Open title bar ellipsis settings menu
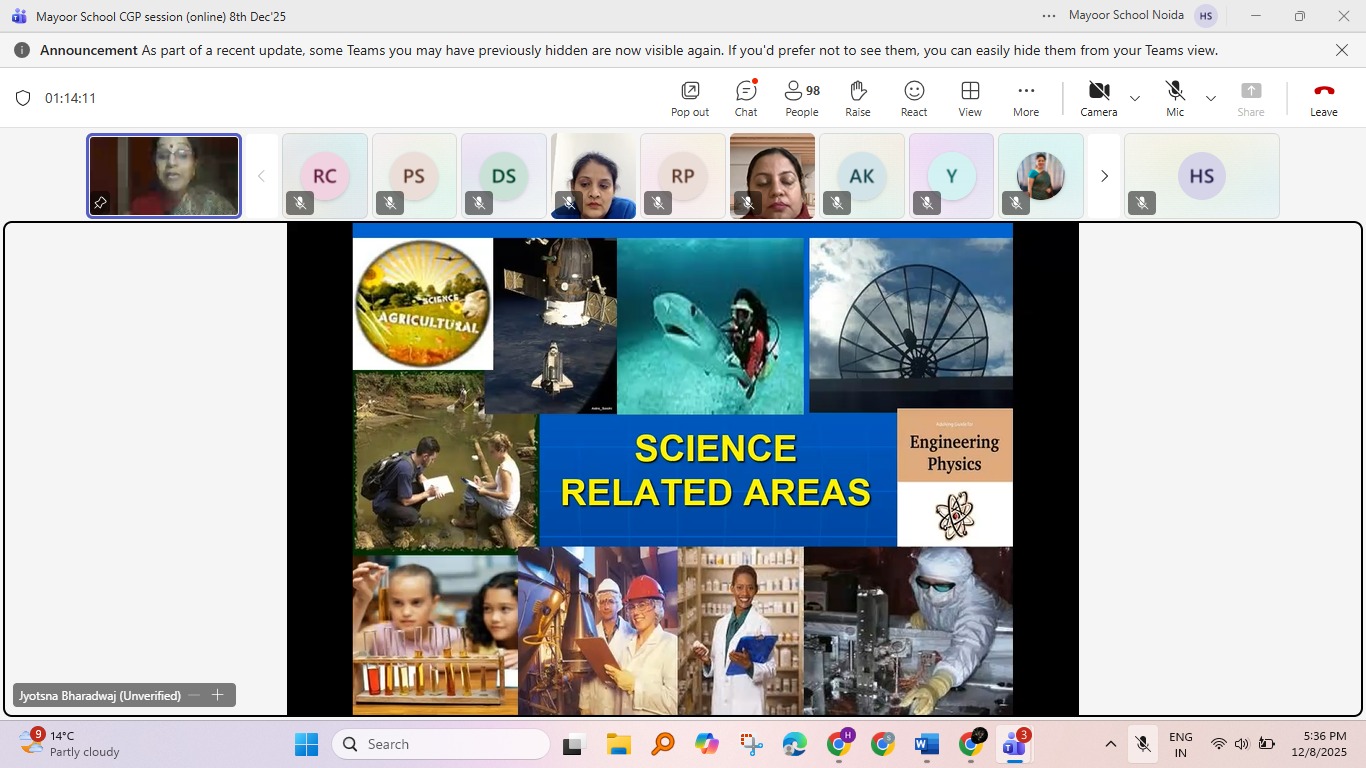The width and height of the screenshot is (1366, 768). coord(1048,16)
